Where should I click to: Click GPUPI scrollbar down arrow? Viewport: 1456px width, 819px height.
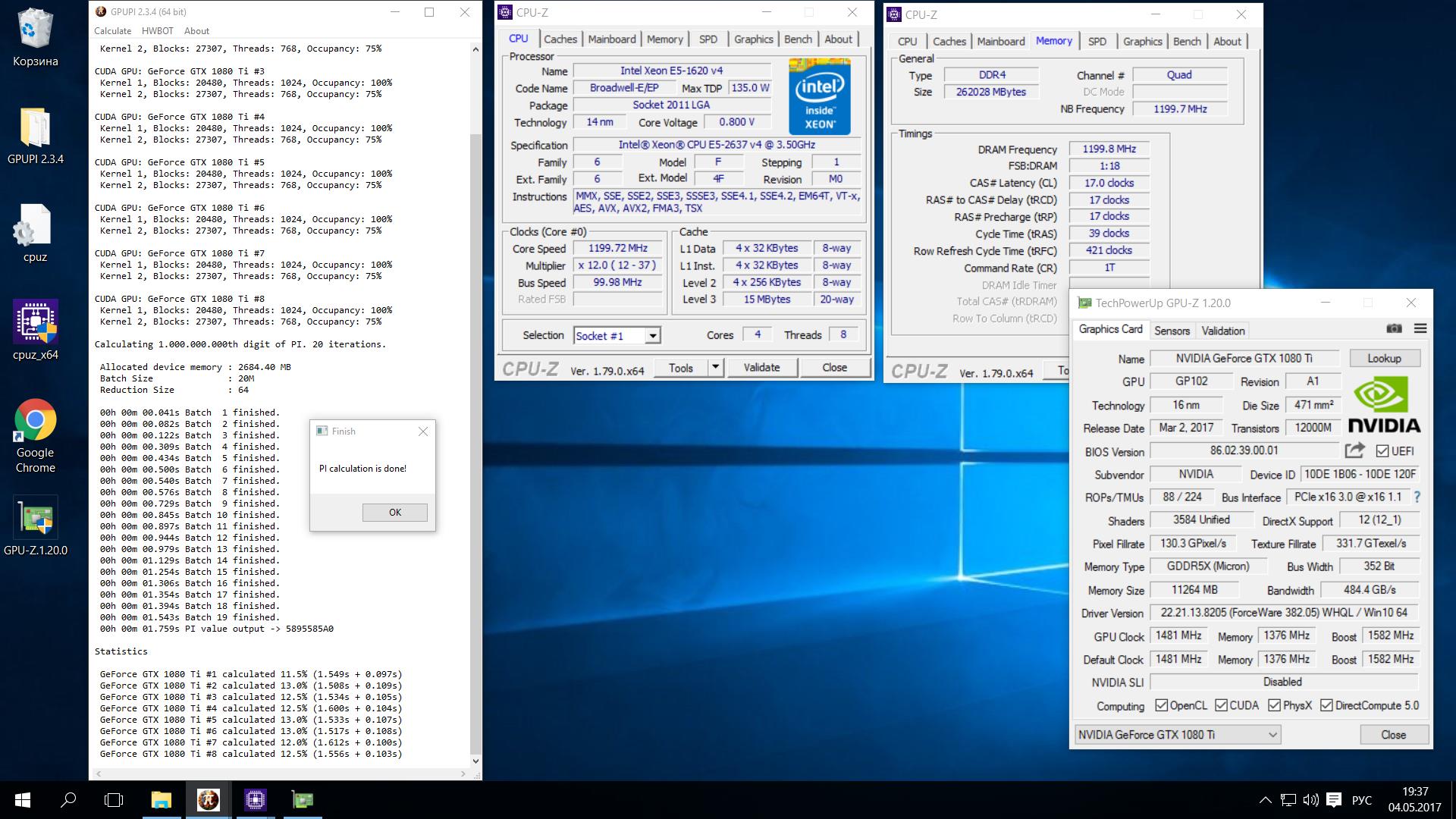click(x=475, y=761)
